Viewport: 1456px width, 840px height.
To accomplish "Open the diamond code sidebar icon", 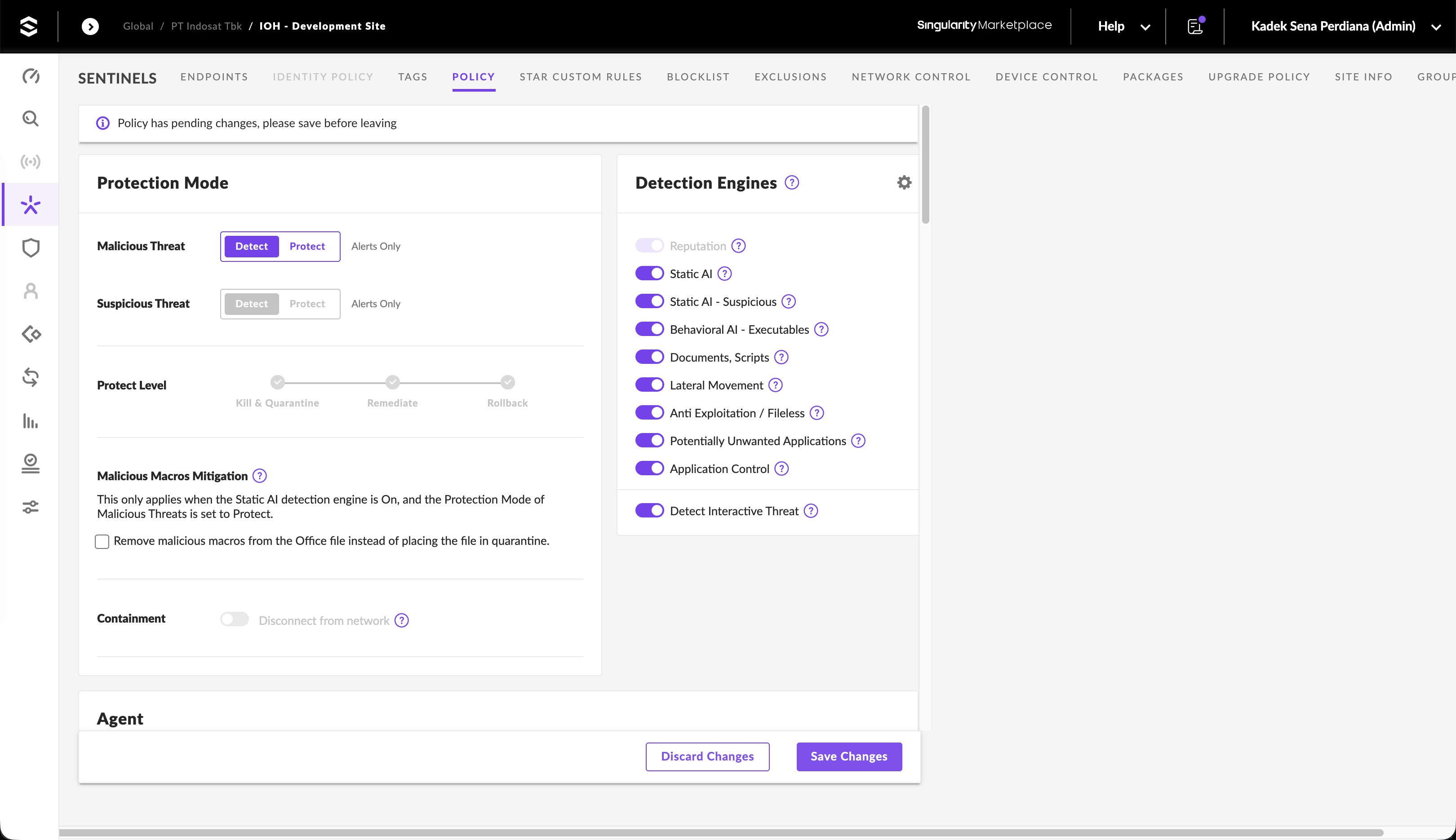I will coord(31,334).
